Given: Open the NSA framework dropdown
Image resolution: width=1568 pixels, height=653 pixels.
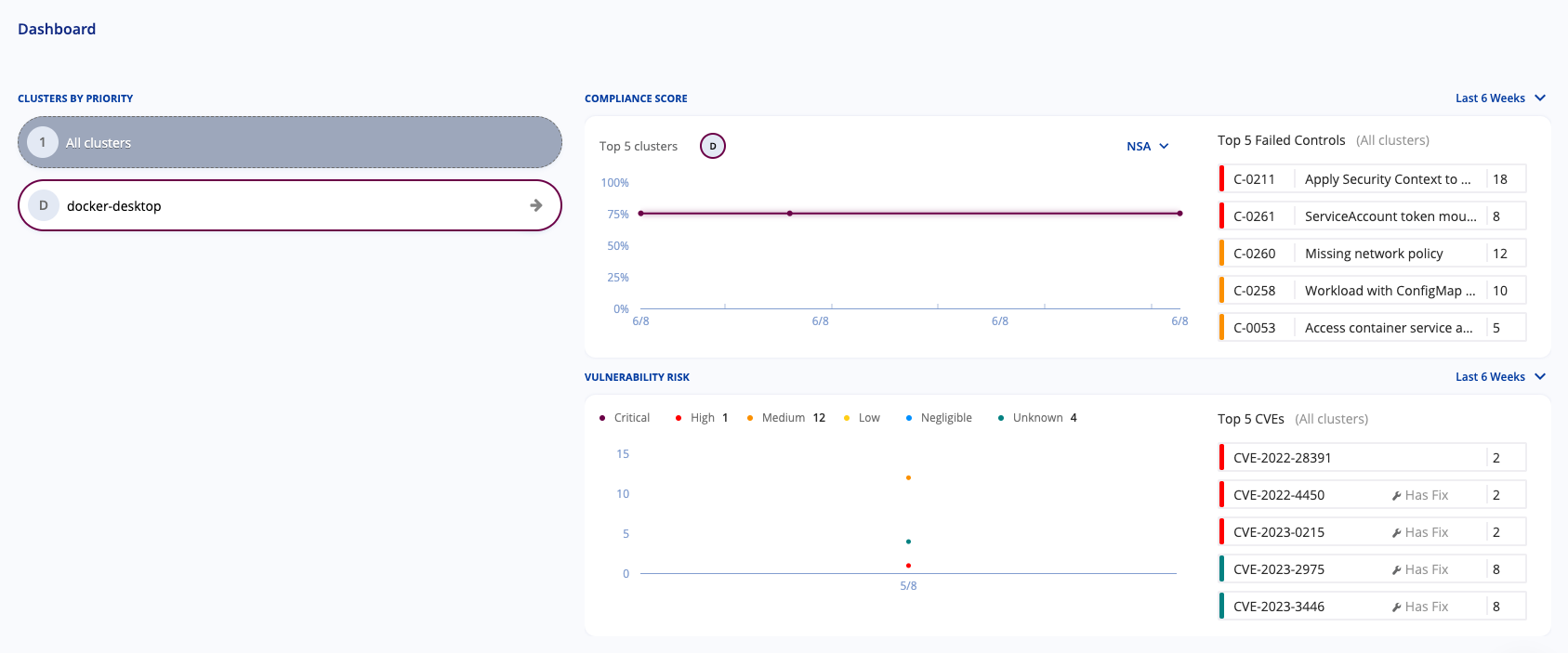Looking at the screenshot, I should click(x=1148, y=147).
